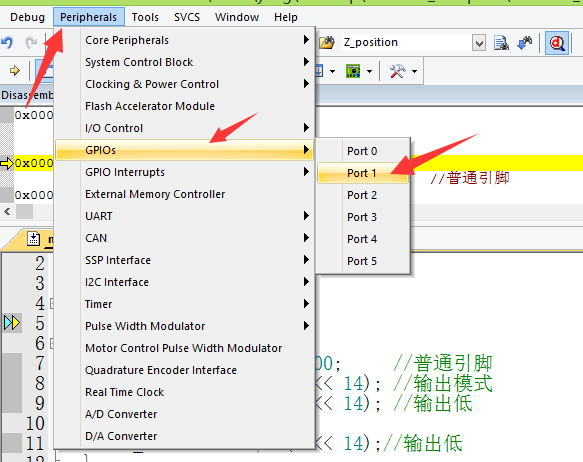This screenshot has width=583, height=462.
Task: Open the green System Viewer board icon
Action: [353, 71]
